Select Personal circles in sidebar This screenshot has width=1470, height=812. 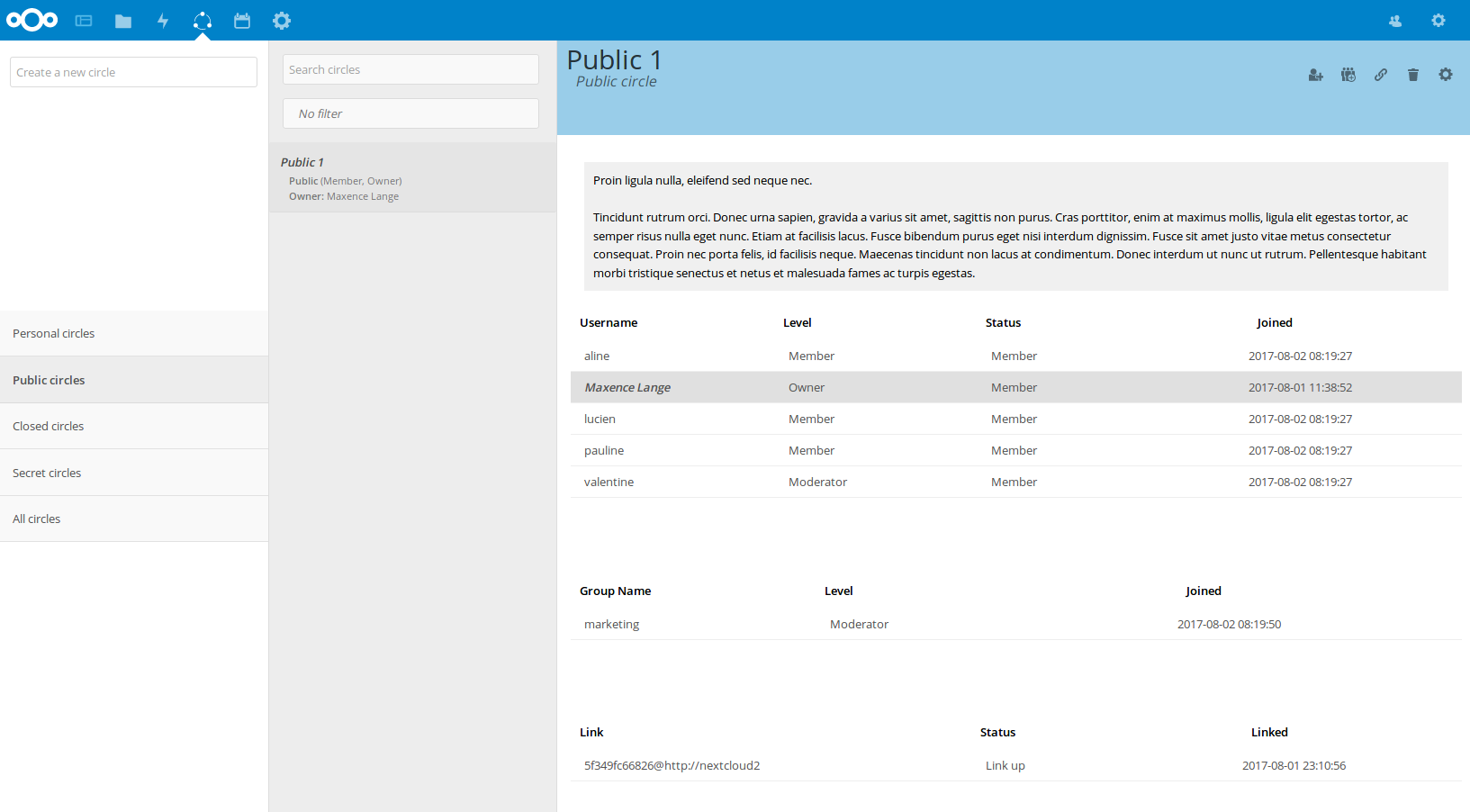pyautogui.click(x=134, y=333)
